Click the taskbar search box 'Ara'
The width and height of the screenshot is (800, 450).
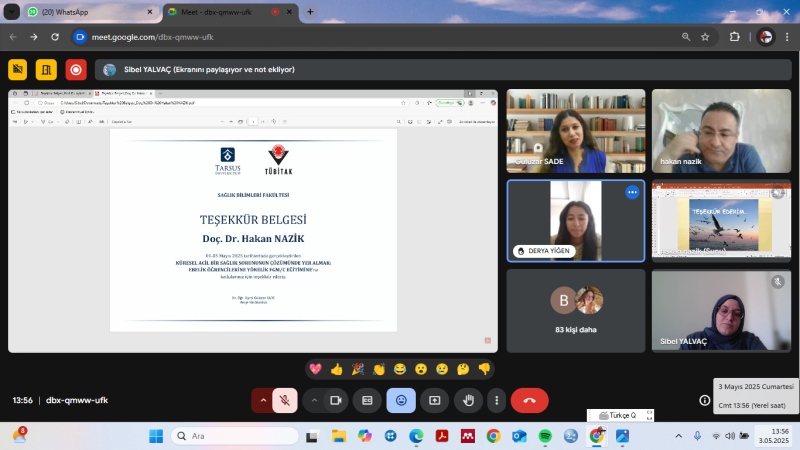(235, 436)
